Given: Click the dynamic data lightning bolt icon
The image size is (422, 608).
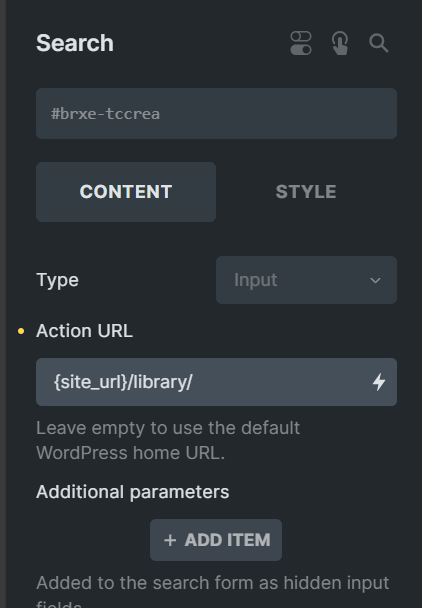Looking at the screenshot, I should pos(379,382).
